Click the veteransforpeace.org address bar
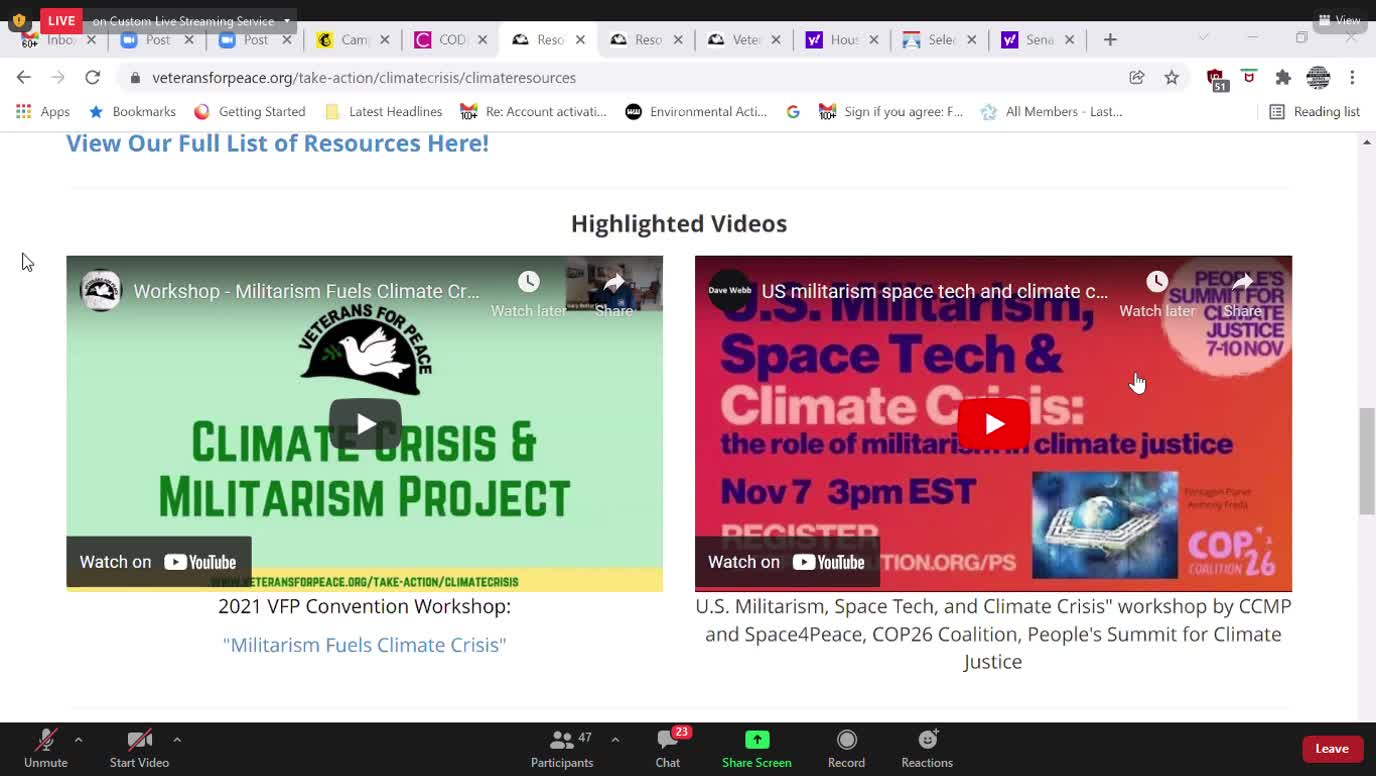 [364, 77]
